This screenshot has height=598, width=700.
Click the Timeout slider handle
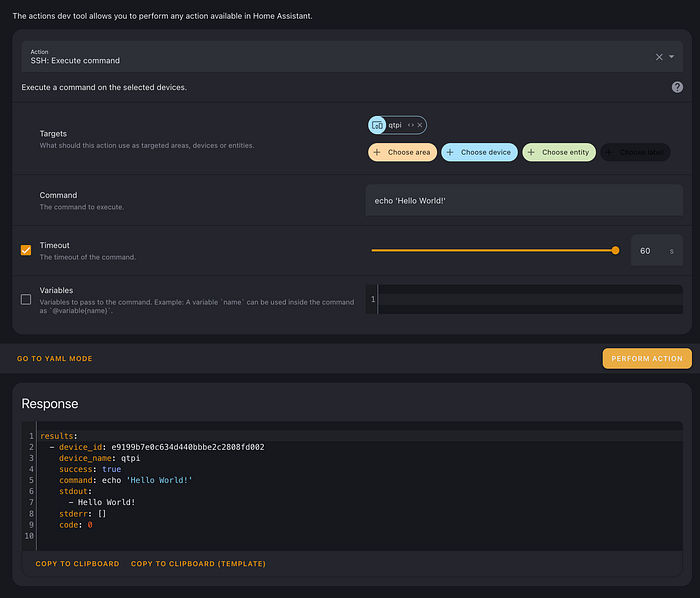click(615, 250)
